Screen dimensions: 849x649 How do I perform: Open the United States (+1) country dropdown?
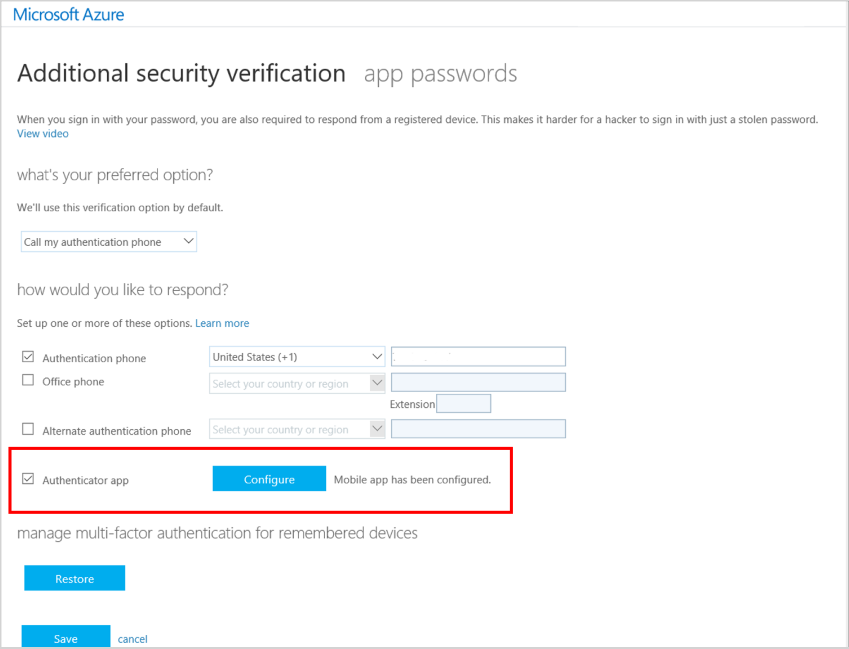click(297, 356)
